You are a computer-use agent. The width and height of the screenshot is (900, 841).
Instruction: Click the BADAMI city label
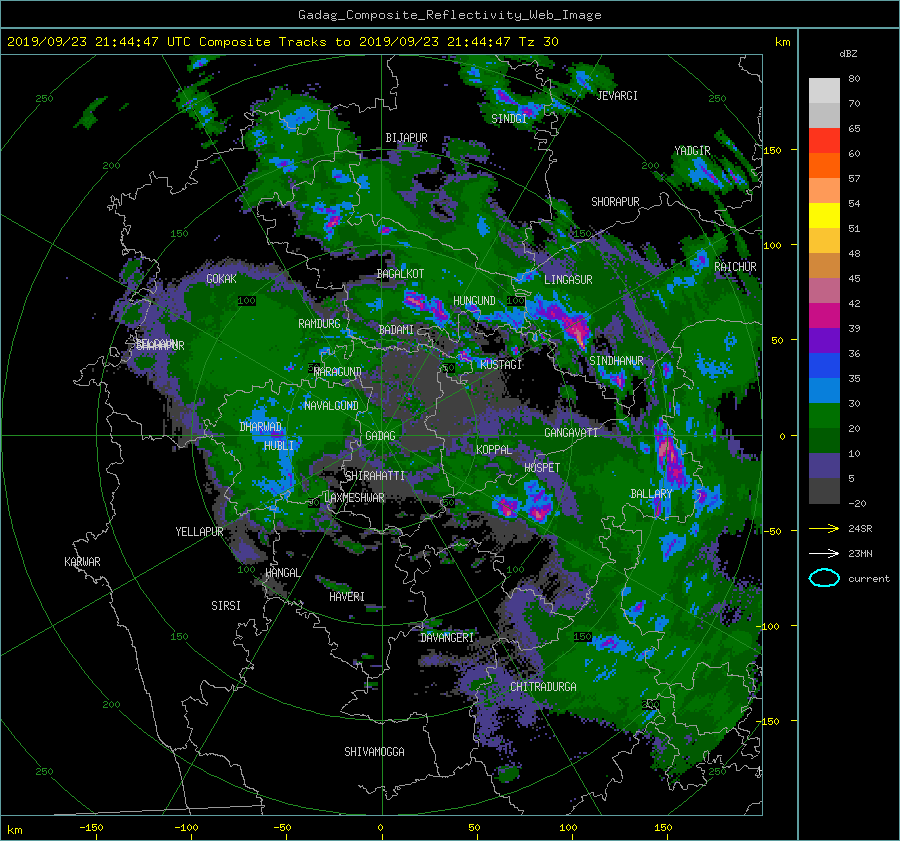pos(396,330)
